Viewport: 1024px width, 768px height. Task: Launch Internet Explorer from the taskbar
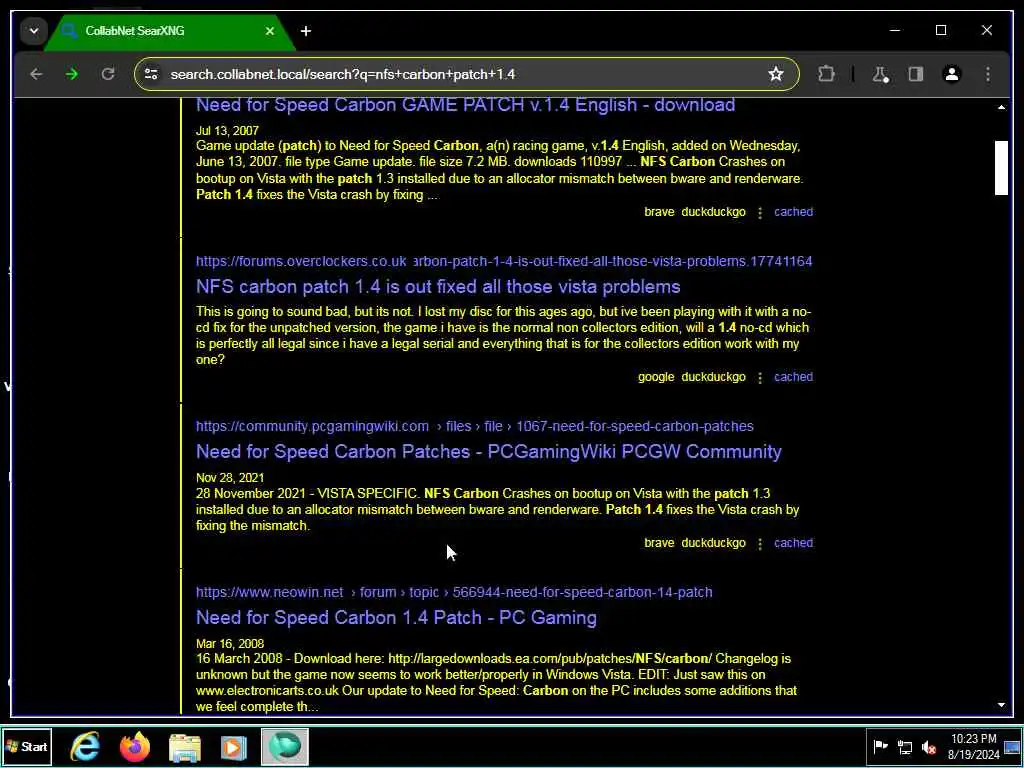[x=86, y=746]
